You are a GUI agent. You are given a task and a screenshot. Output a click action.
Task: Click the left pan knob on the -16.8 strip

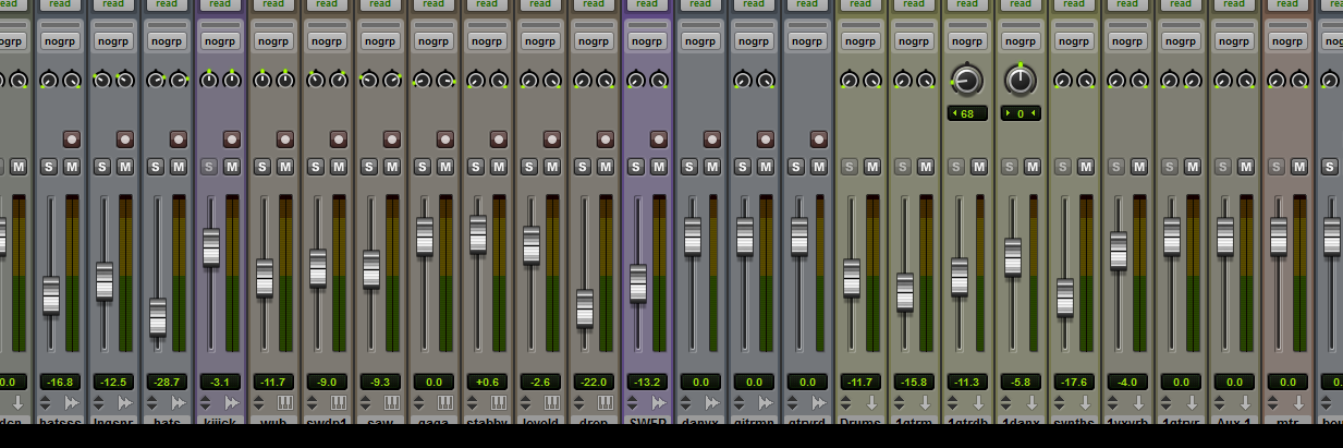coord(49,80)
